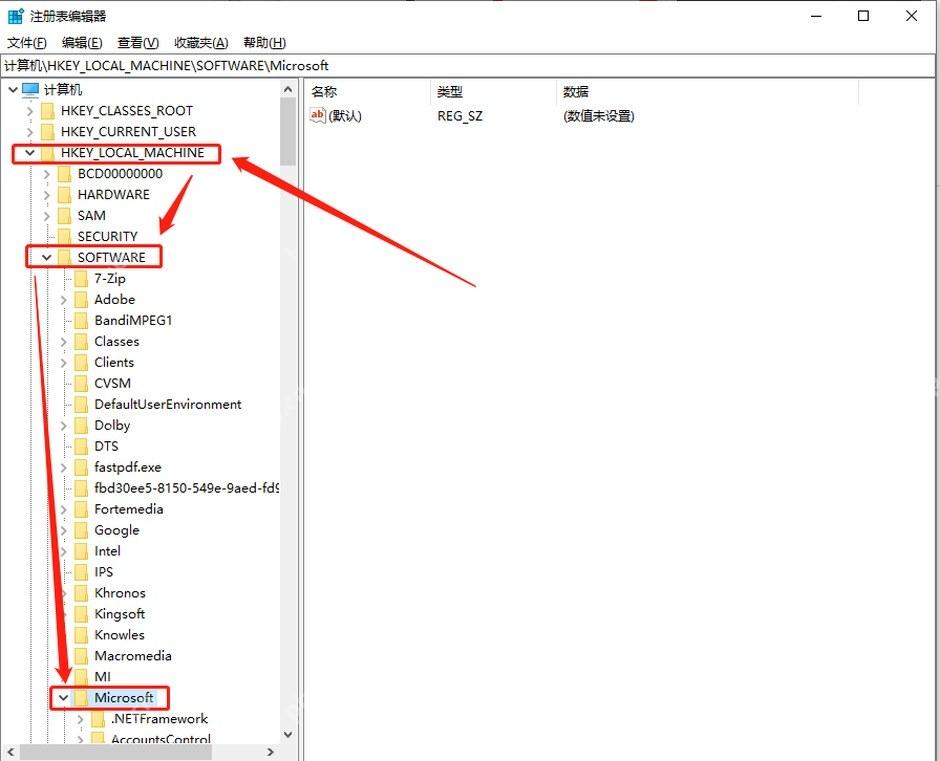940x761 pixels.
Task: Select the Fortemedia key
Action: coord(128,509)
